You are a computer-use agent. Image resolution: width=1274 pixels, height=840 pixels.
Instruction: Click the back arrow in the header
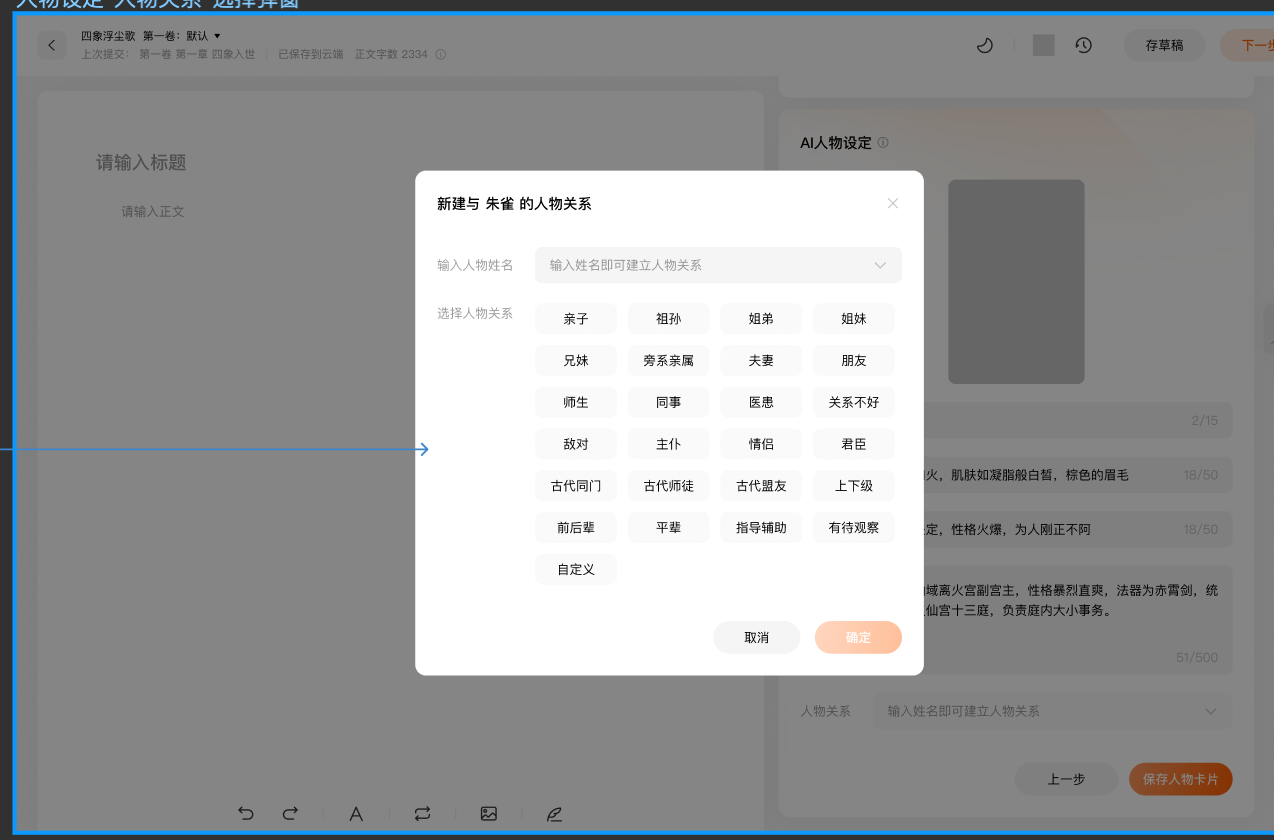coord(51,45)
